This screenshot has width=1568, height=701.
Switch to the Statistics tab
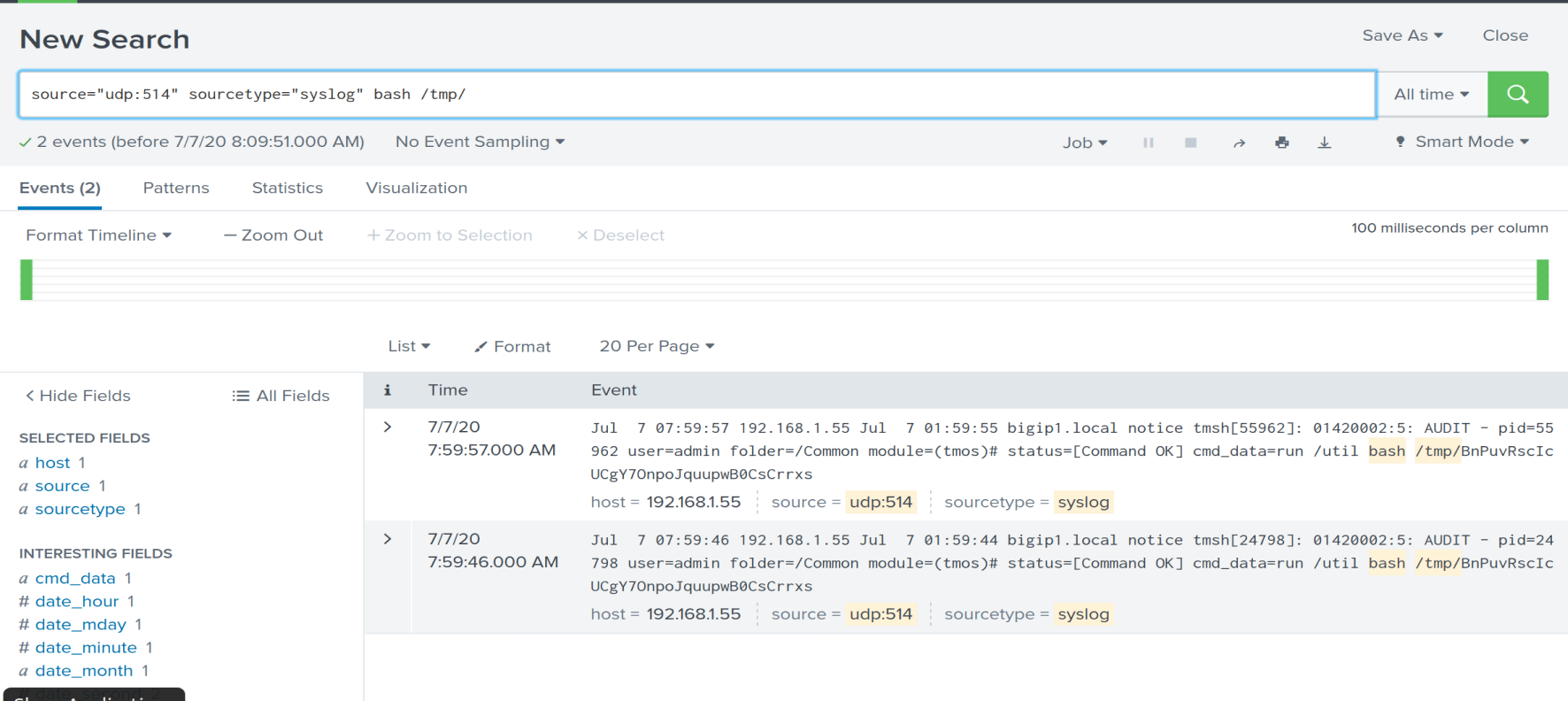[288, 188]
